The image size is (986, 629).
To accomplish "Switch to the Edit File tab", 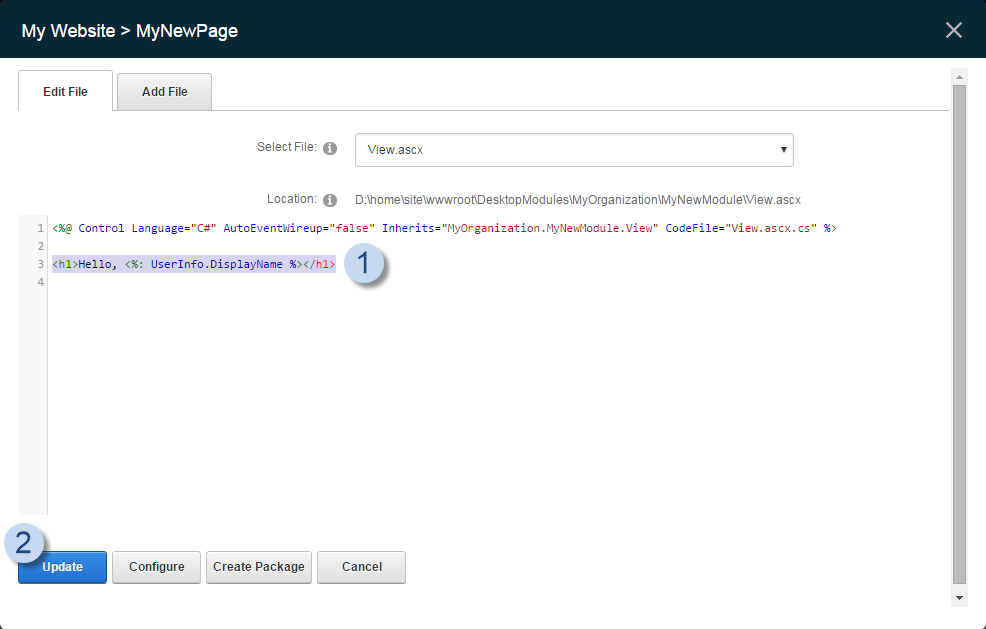I will 65,92.
